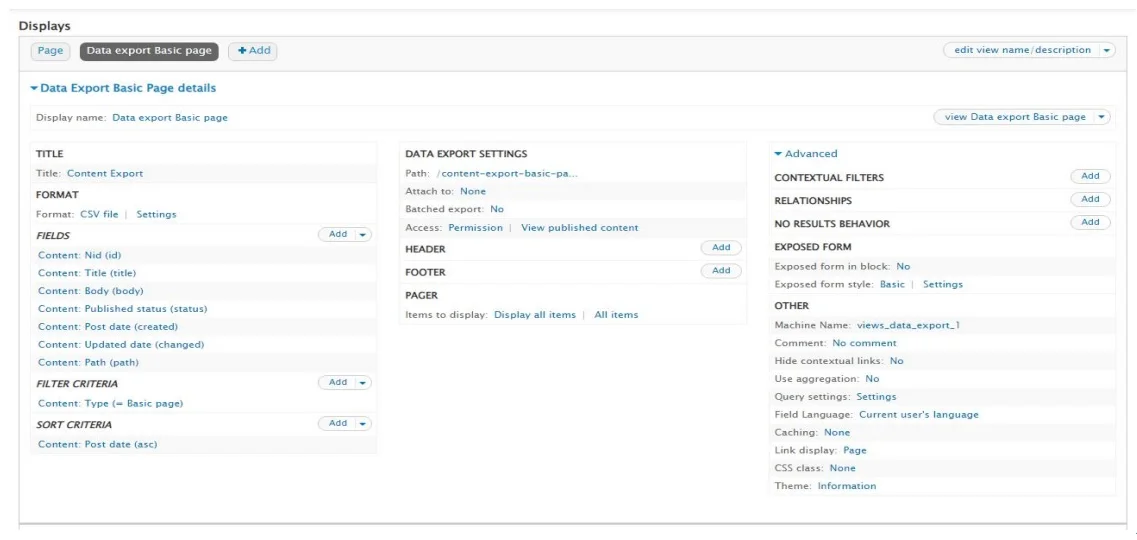Open FILTER CRITERIA Add dropdown arrow
Viewport: 1137px width, 540px height.
pyautogui.click(x=363, y=383)
